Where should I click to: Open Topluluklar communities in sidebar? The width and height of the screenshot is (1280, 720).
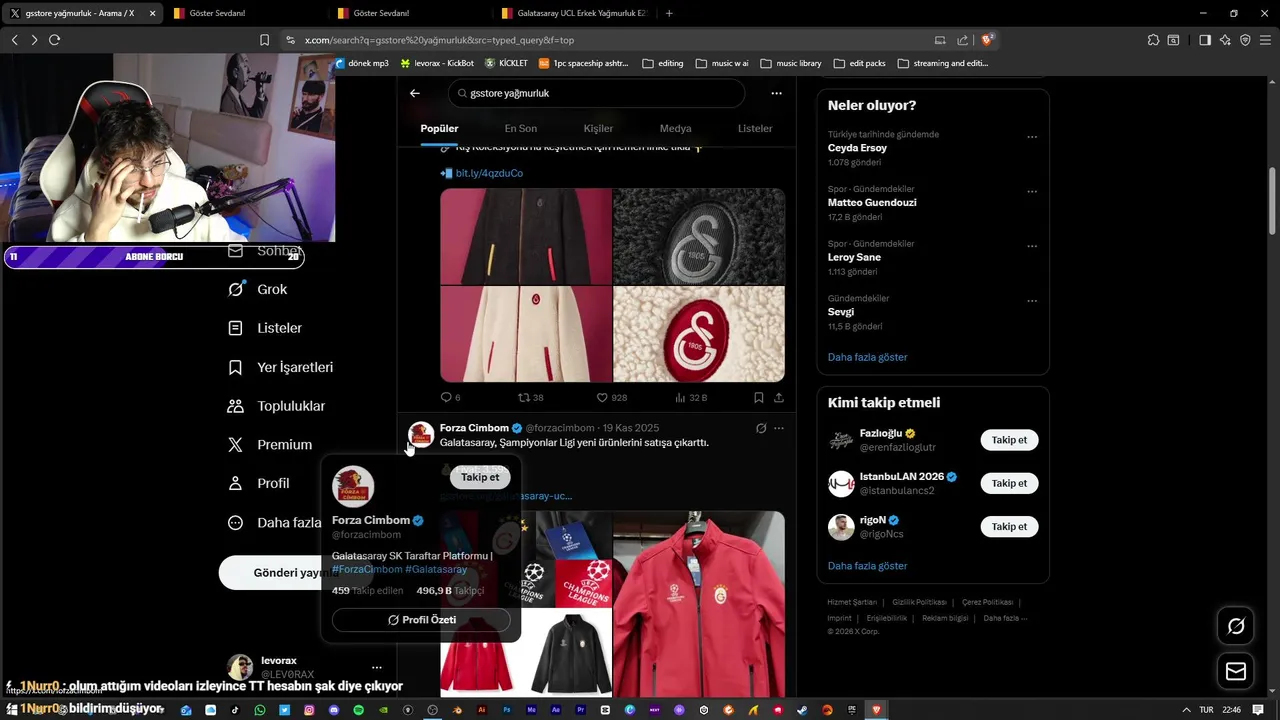click(x=276, y=406)
